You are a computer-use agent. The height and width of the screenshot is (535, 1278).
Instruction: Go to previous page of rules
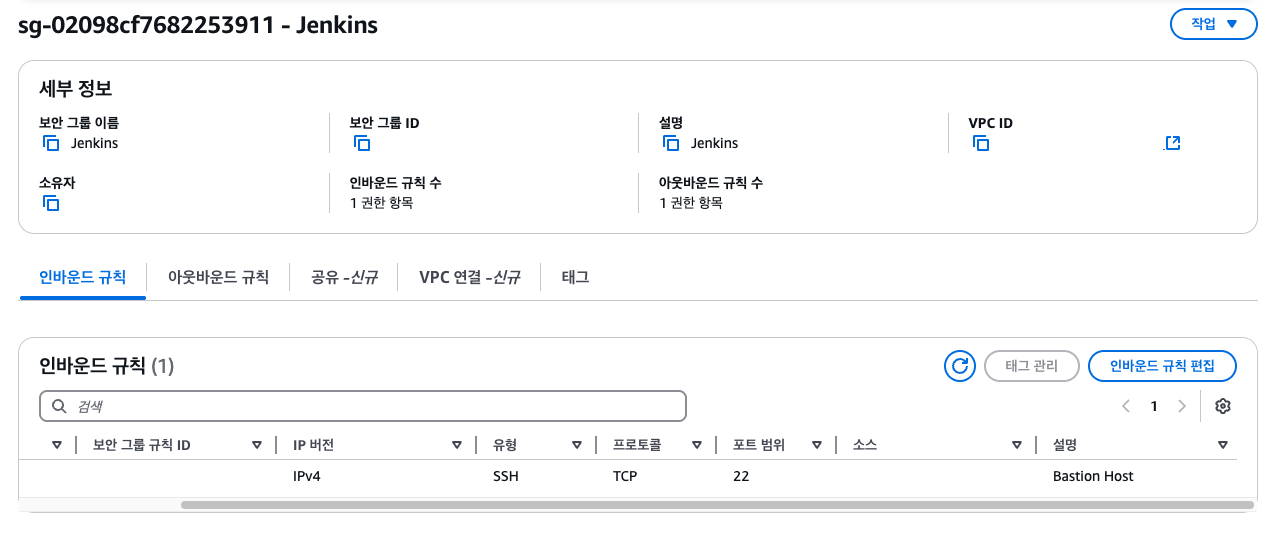pyautogui.click(x=1126, y=406)
